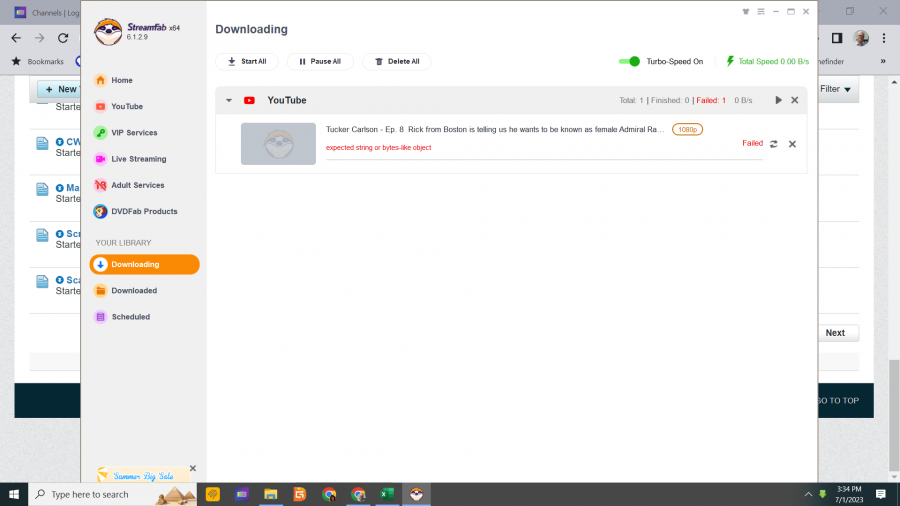Collapse the YouTube download group
Image resolution: width=900 pixels, height=506 pixels.
pyautogui.click(x=228, y=100)
